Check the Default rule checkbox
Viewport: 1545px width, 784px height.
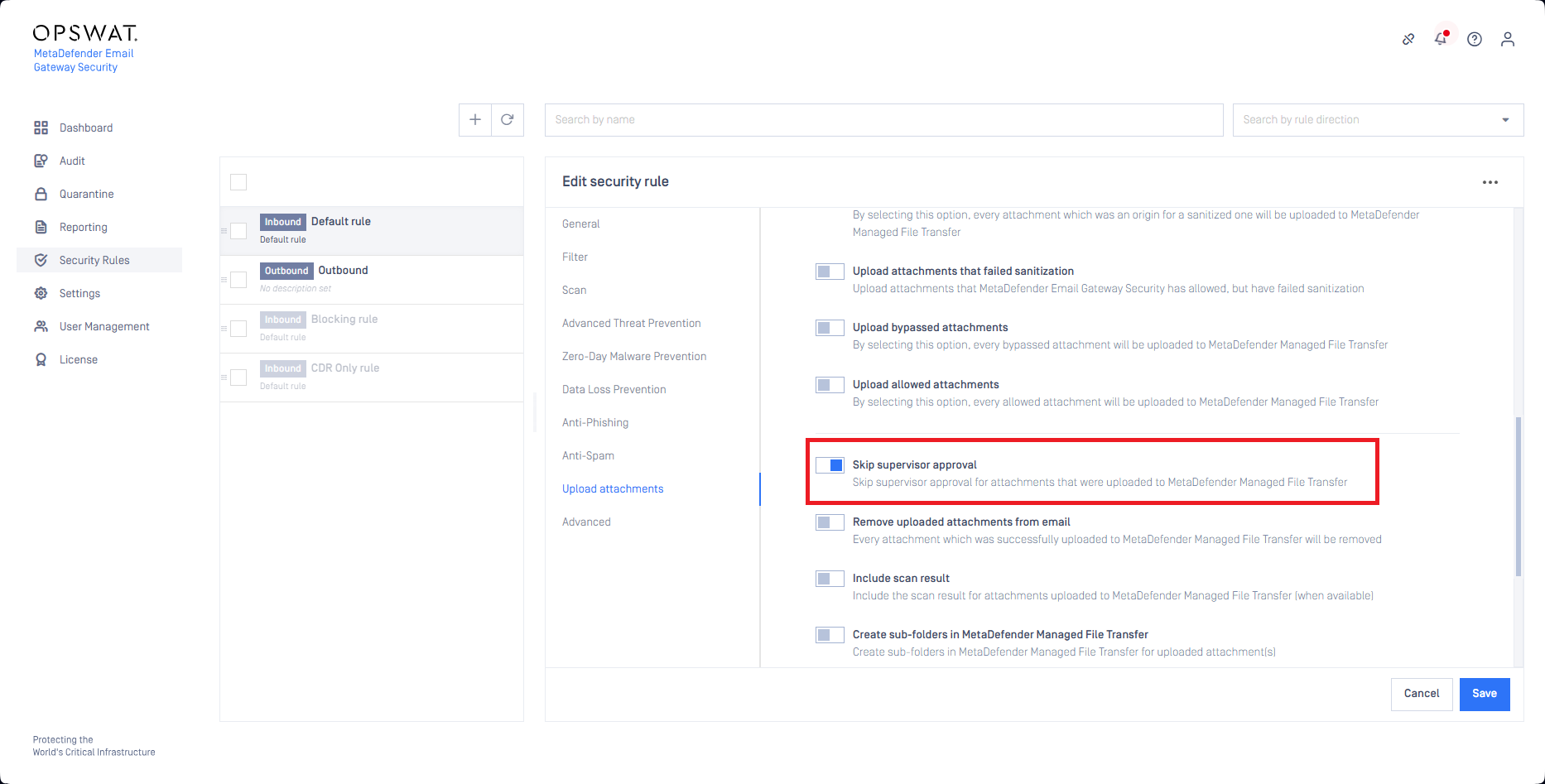click(x=238, y=231)
